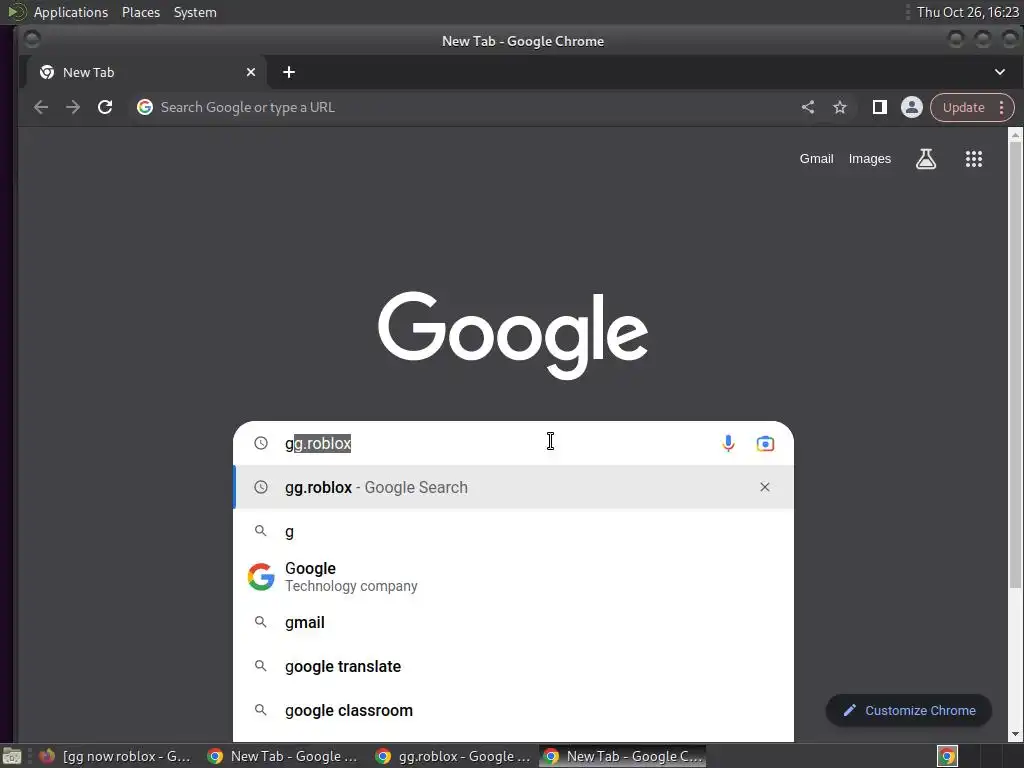Click the Share this page icon
The height and width of the screenshot is (768, 1024).
point(808,107)
